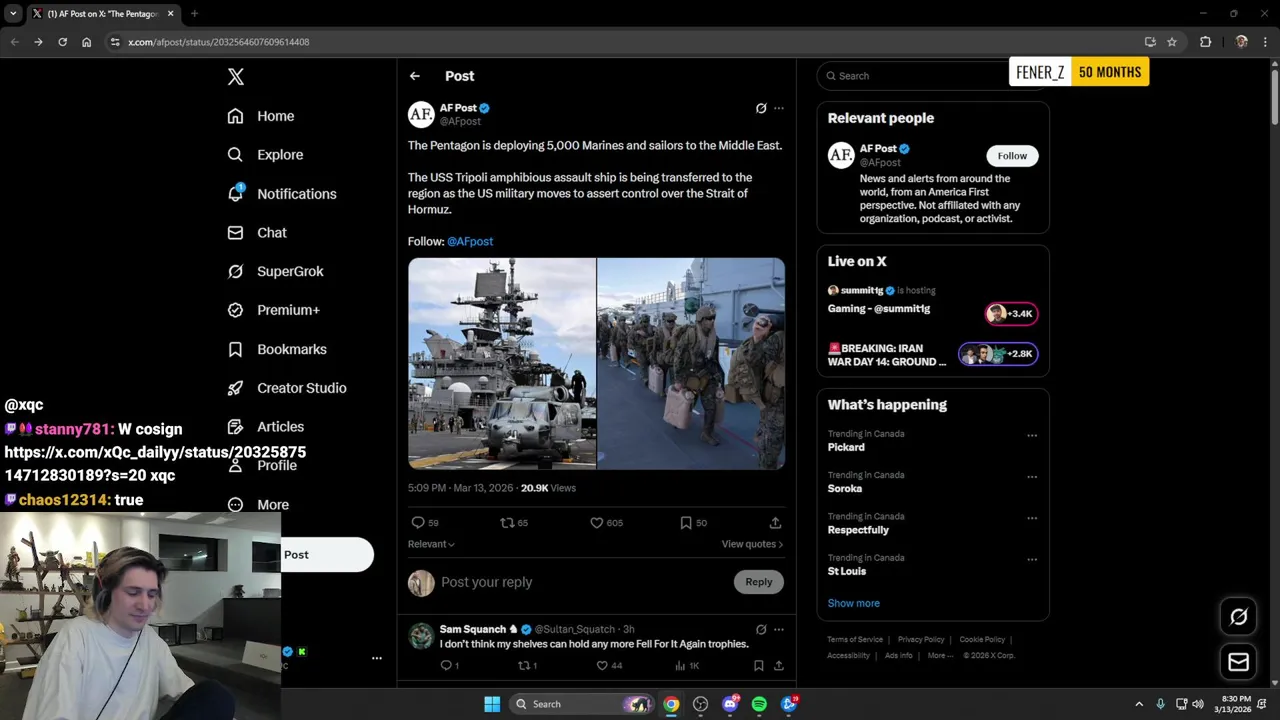Image resolution: width=1280 pixels, height=720 pixels.
Task: Show hidden system tray icons
Action: pyautogui.click(x=1138, y=704)
